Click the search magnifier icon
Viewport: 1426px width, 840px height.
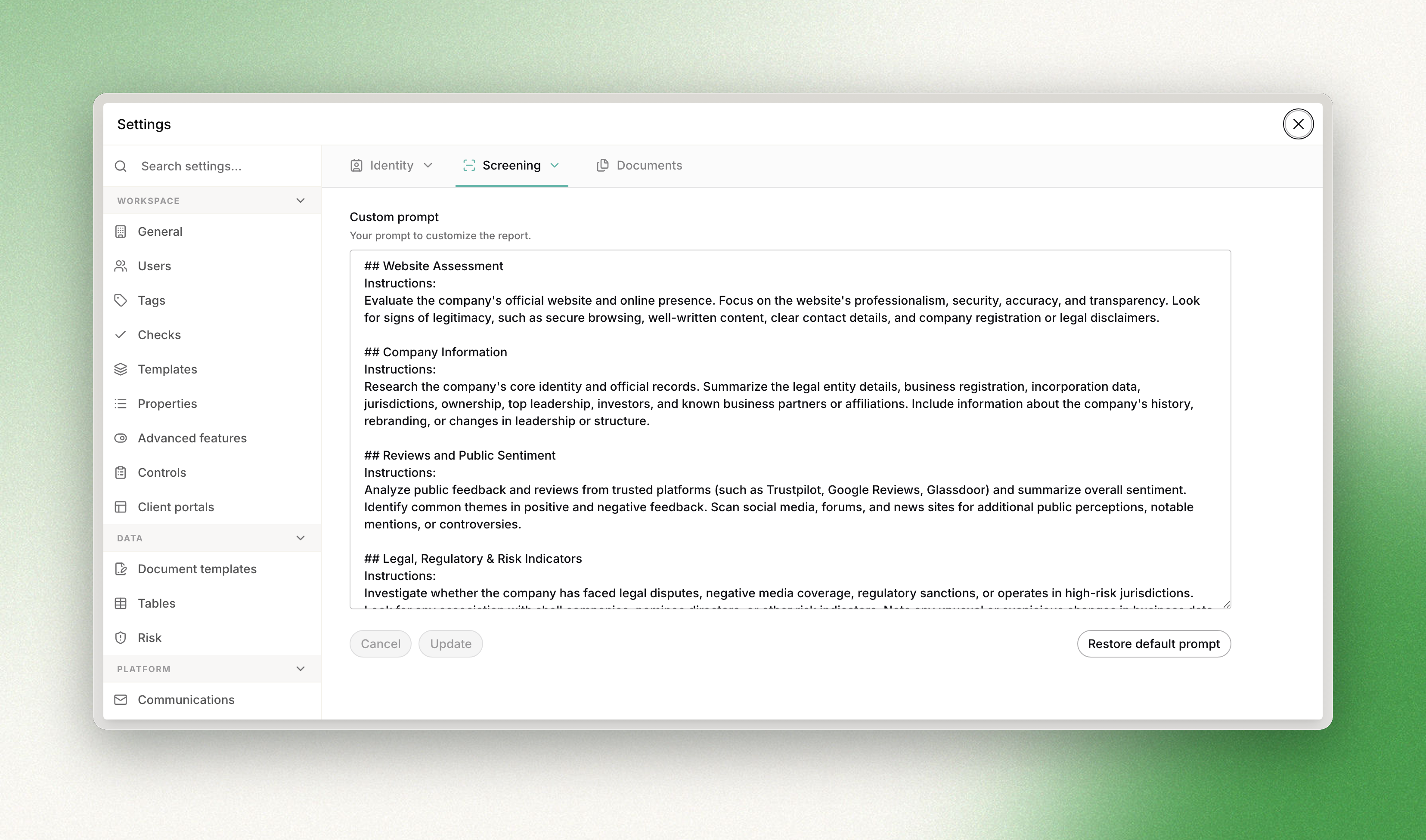(121, 166)
